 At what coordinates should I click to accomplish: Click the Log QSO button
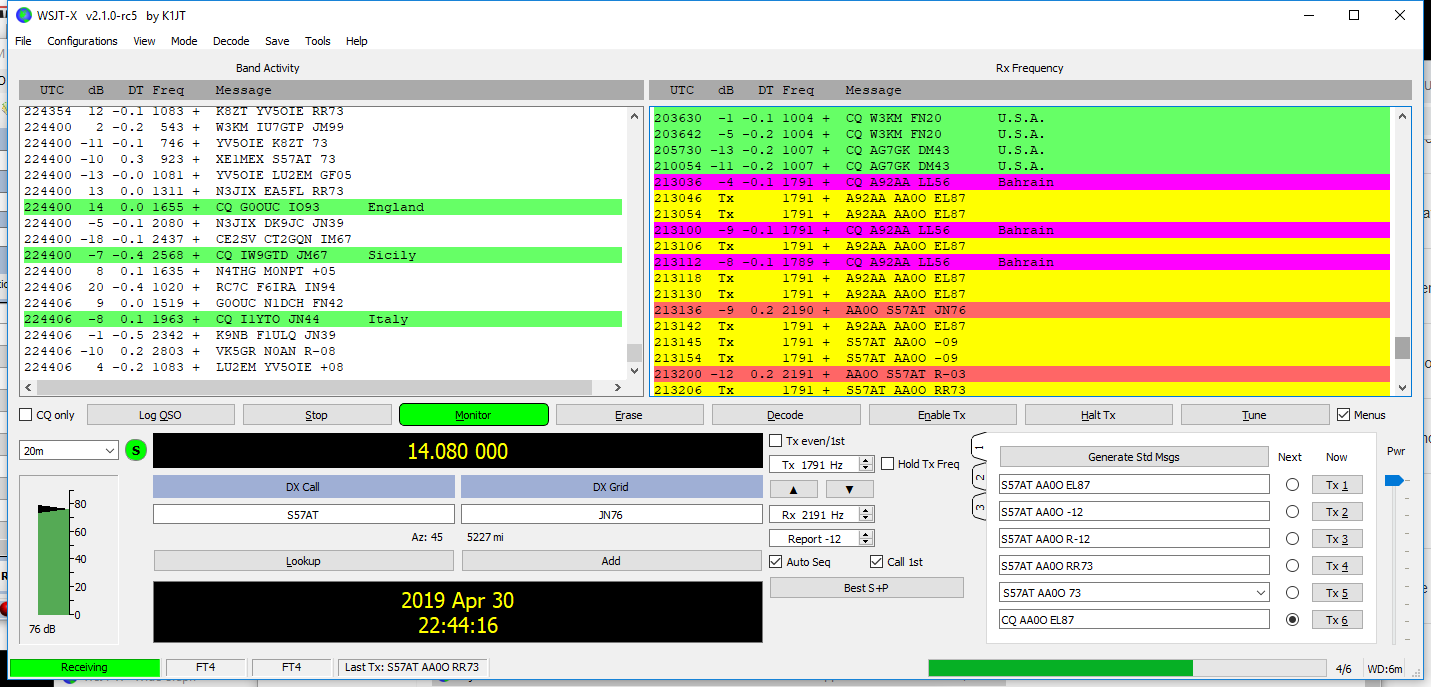(x=160, y=415)
